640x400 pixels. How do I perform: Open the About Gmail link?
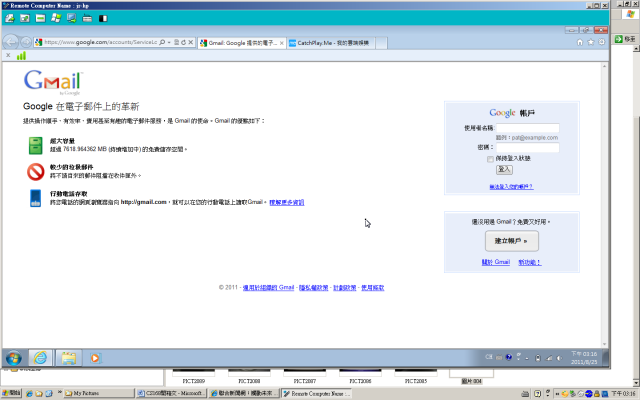(496, 262)
